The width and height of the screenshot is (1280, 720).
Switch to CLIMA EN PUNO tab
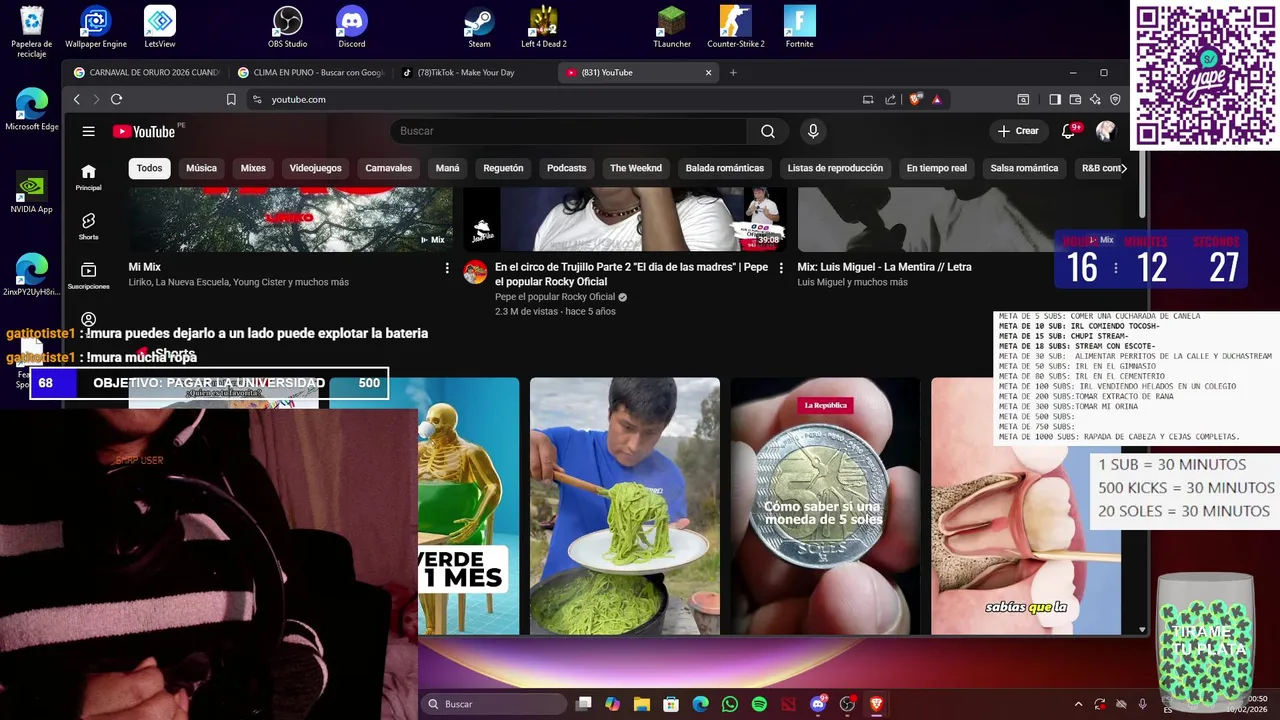[311, 73]
